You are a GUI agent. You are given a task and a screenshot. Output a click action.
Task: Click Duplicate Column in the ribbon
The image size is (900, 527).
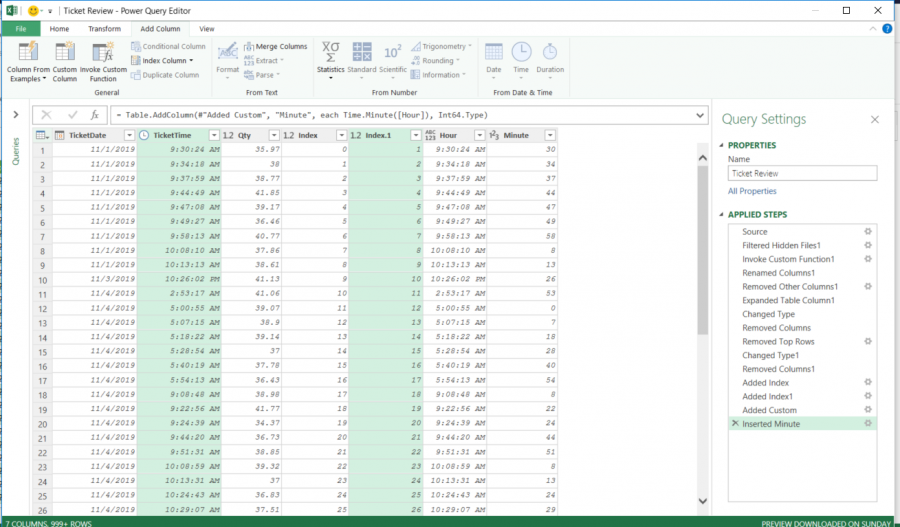pos(165,75)
